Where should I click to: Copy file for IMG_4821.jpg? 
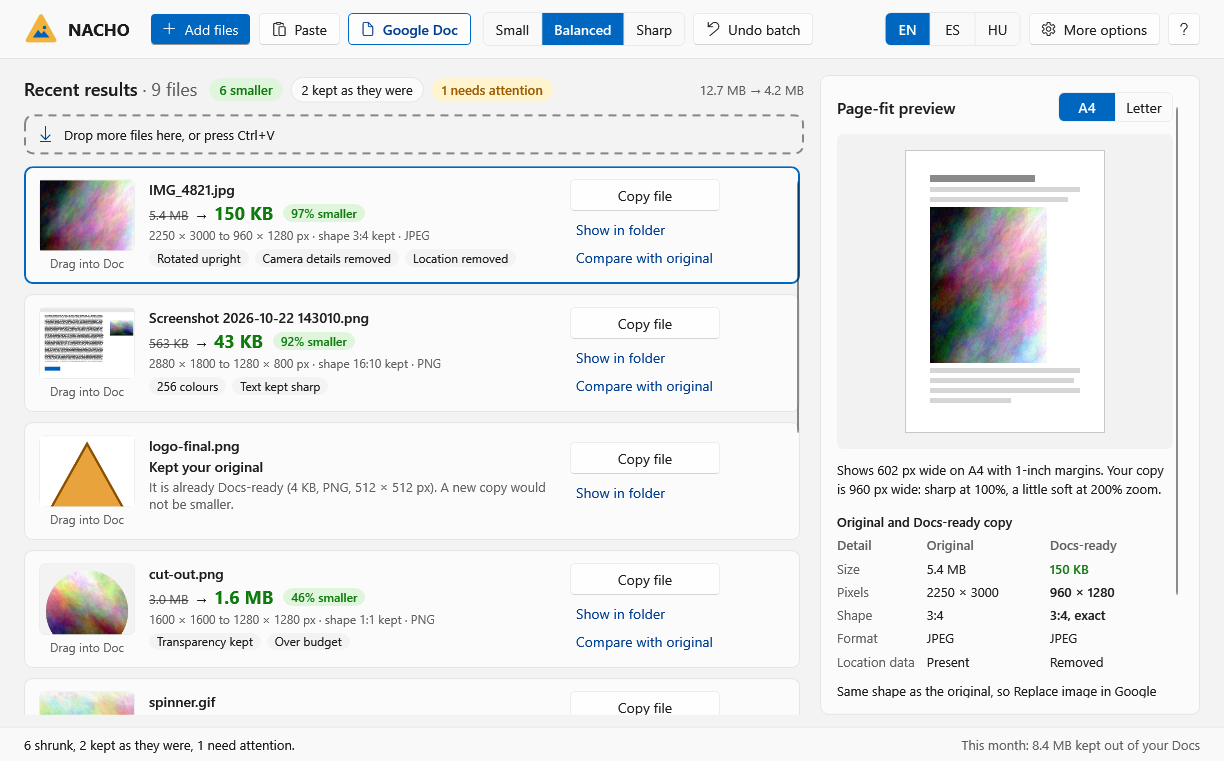pyautogui.click(x=645, y=196)
